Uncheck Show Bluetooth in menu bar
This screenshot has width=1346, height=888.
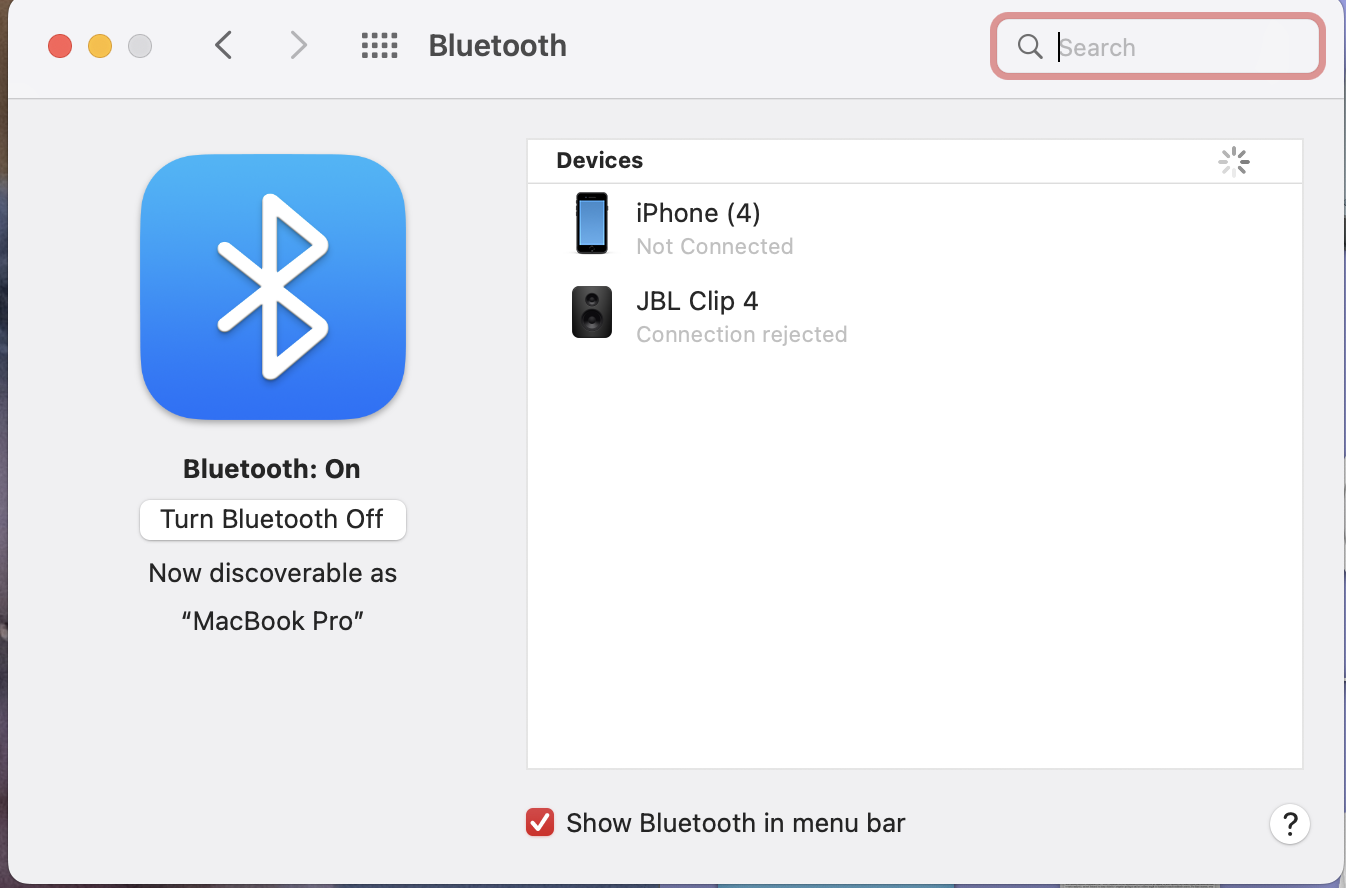(540, 823)
